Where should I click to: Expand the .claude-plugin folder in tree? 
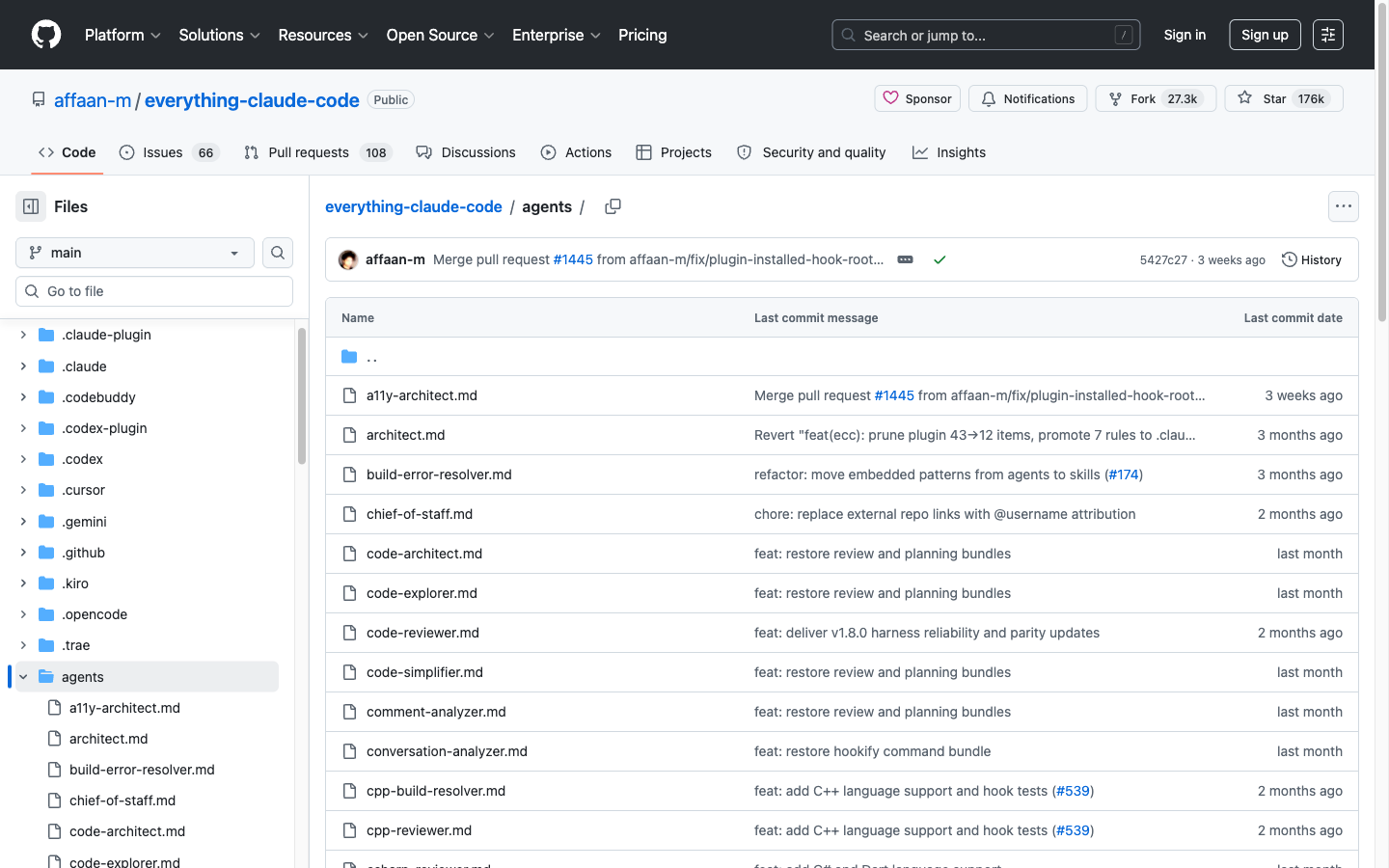pos(23,335)
